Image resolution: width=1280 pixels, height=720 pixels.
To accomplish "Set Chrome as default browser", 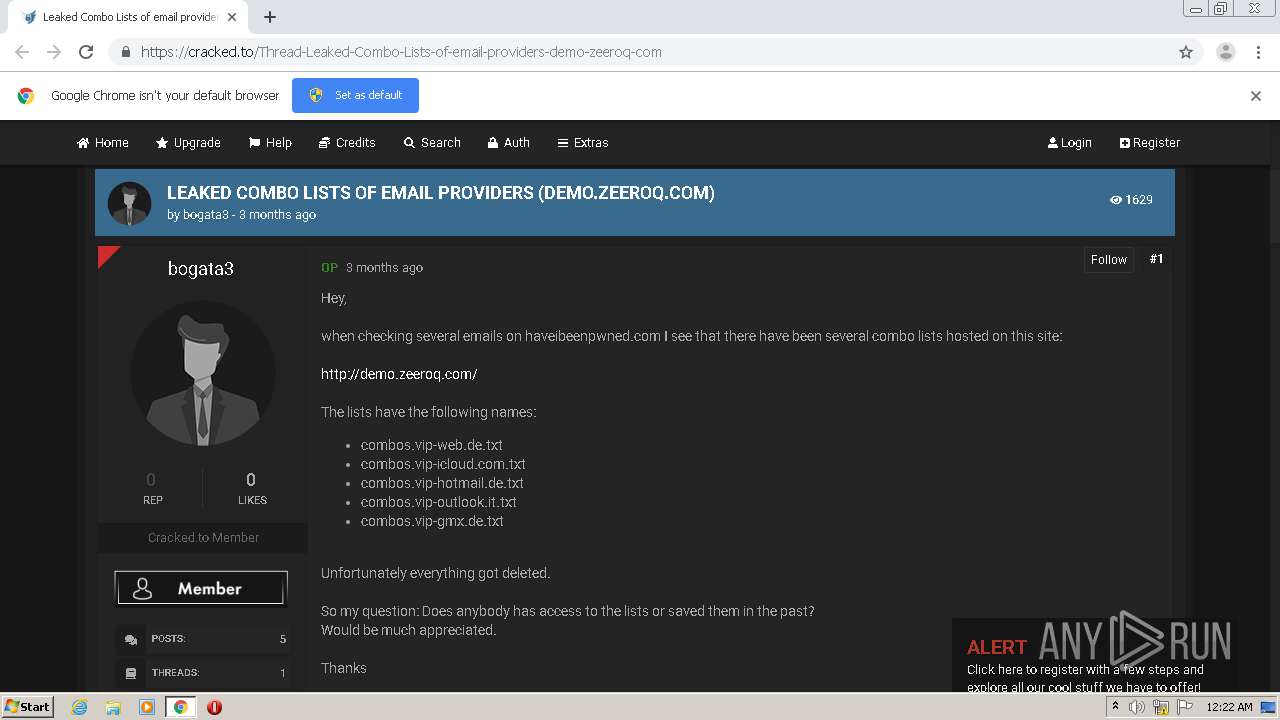I will [355, 95].
